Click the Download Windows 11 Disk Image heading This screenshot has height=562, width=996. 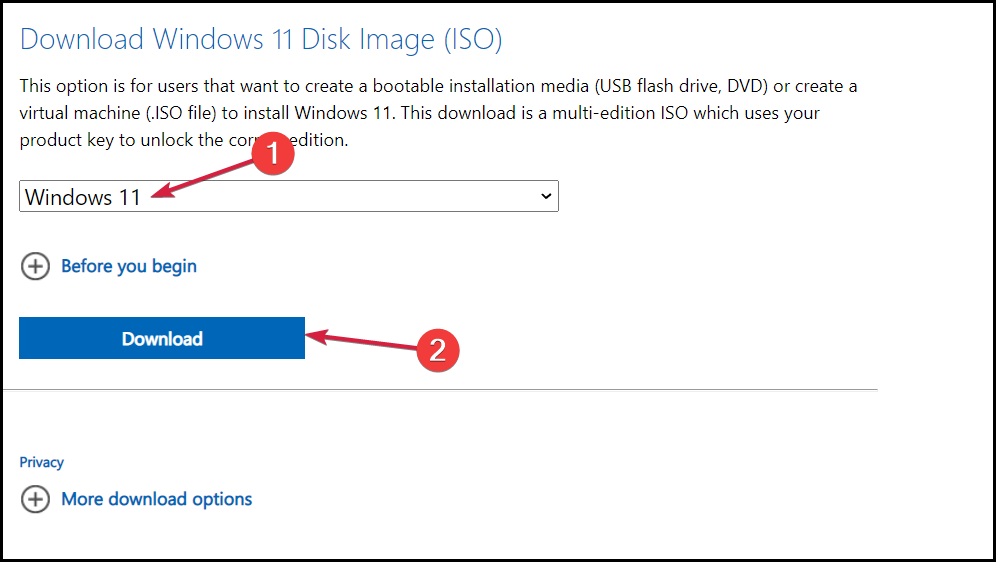pos(261,39)
